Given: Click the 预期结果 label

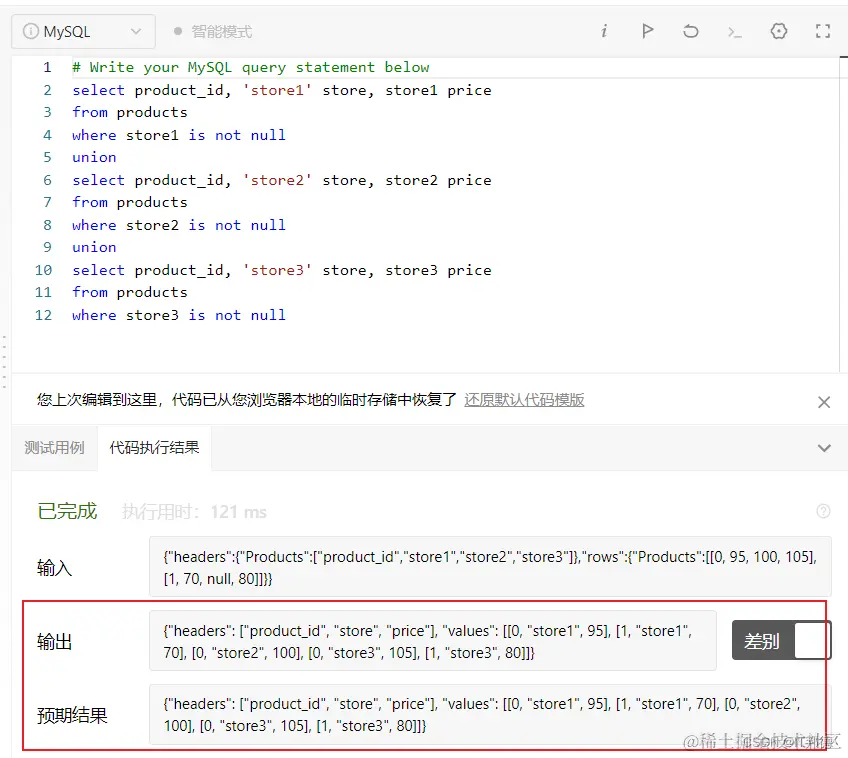Looking at the screenshot, I should 72,715.
